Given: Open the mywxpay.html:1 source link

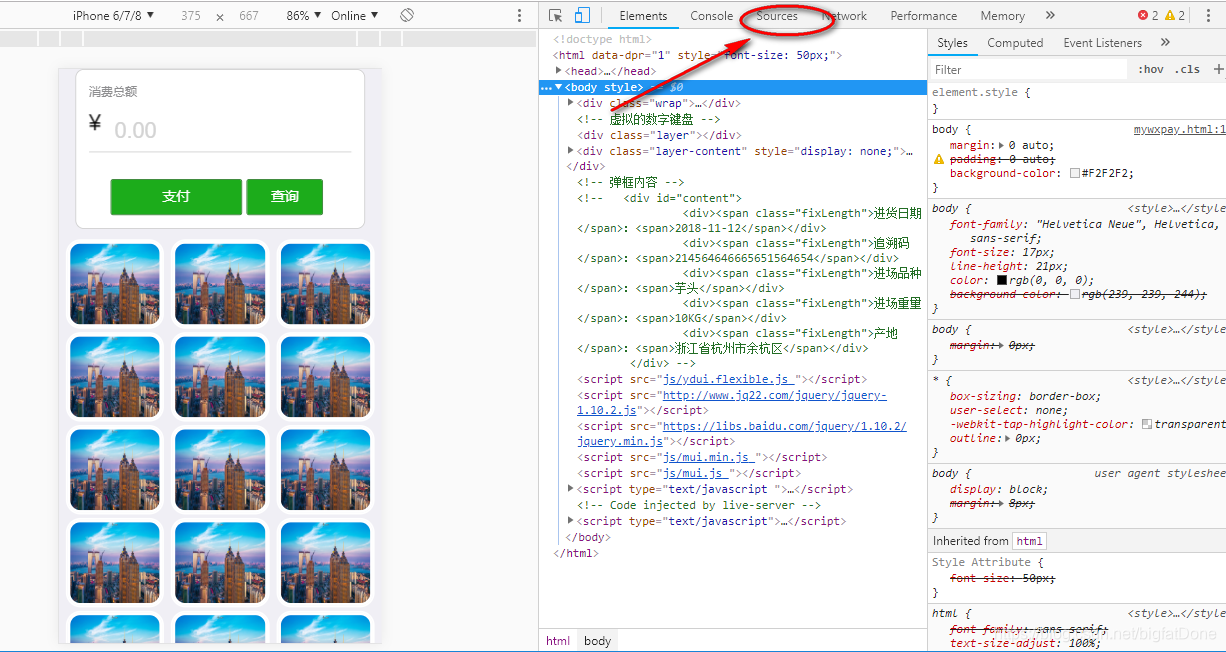Looking at the screenshot, I should pos(1179,129).
